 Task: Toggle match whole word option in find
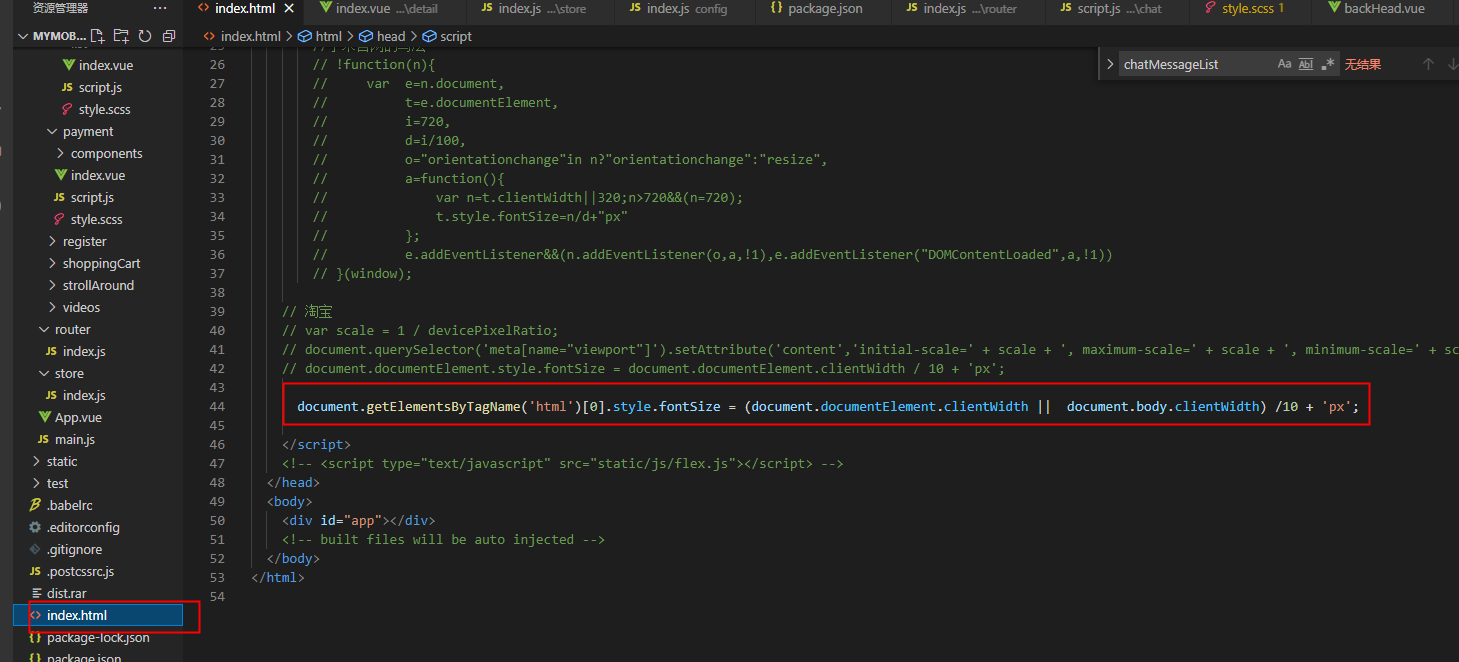(x=1306, y=64)
